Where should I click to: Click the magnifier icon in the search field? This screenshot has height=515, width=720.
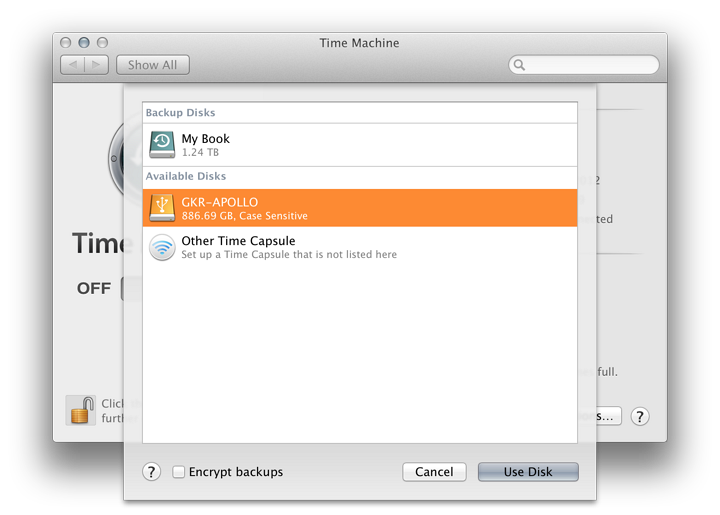[519, 65]
